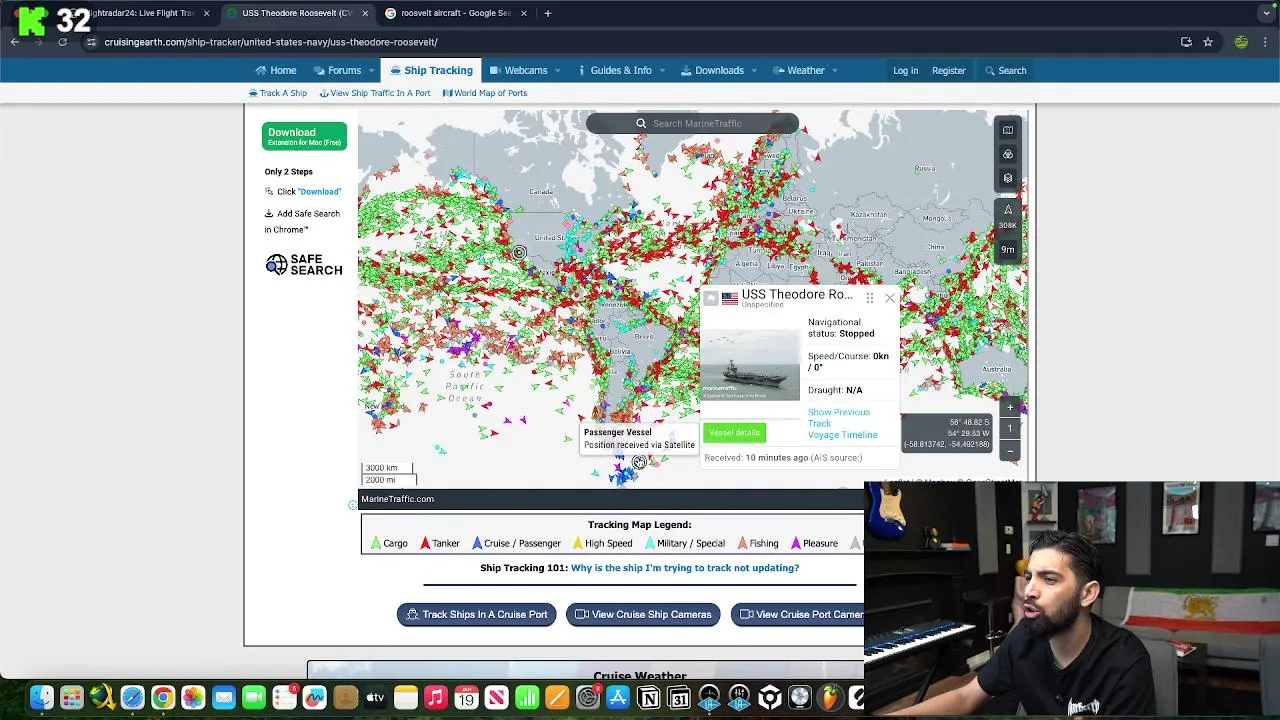
Task: Bookmark this page with star icon
Action: [1208, 42]
